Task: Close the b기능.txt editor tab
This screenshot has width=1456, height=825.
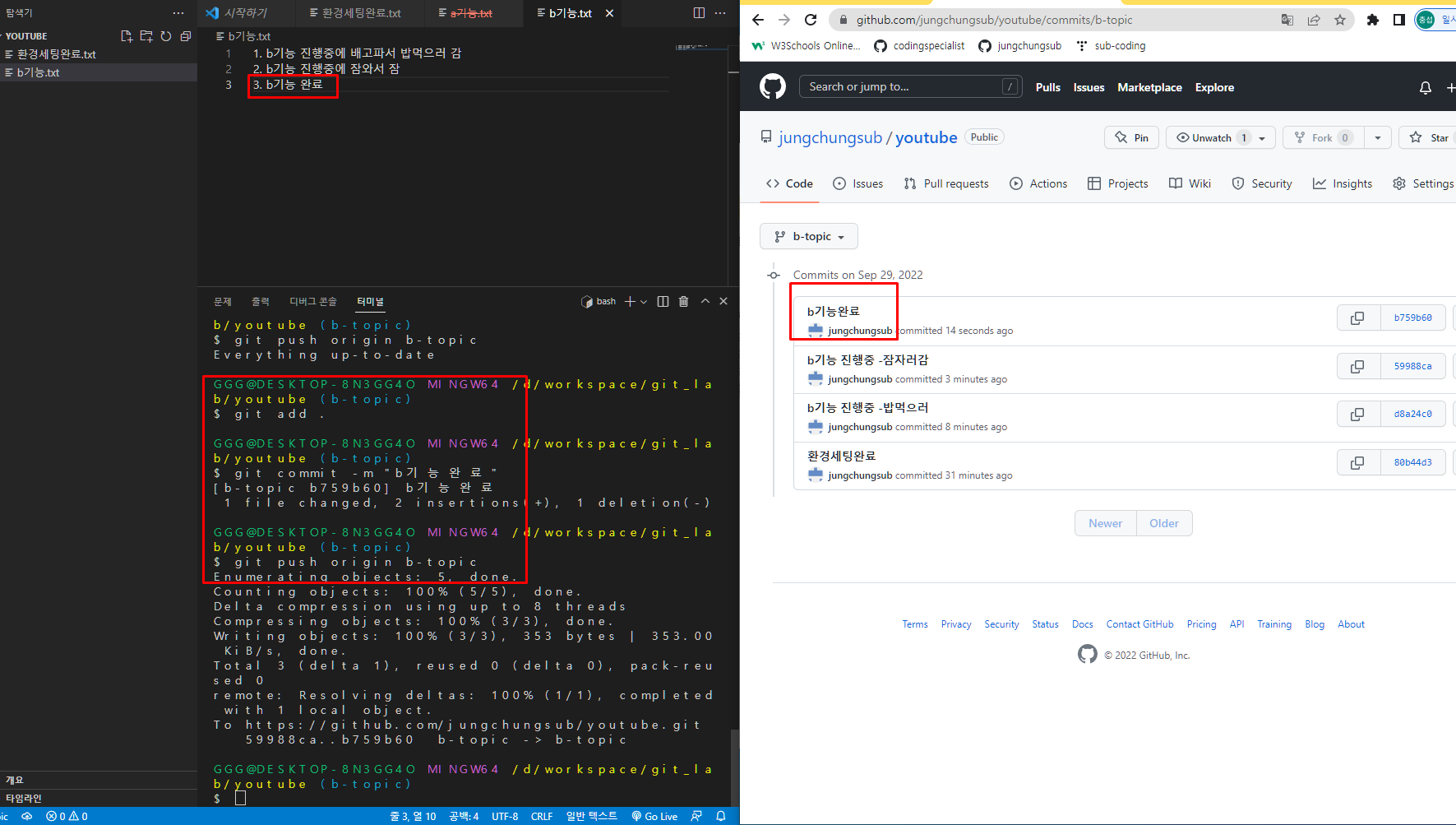Action: 609,13
